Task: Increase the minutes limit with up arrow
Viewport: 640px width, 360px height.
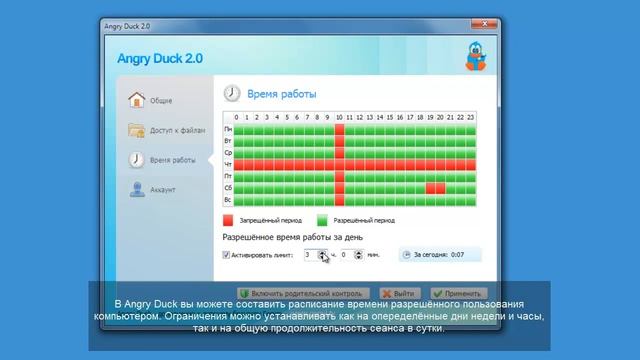Action: point(358,252)
